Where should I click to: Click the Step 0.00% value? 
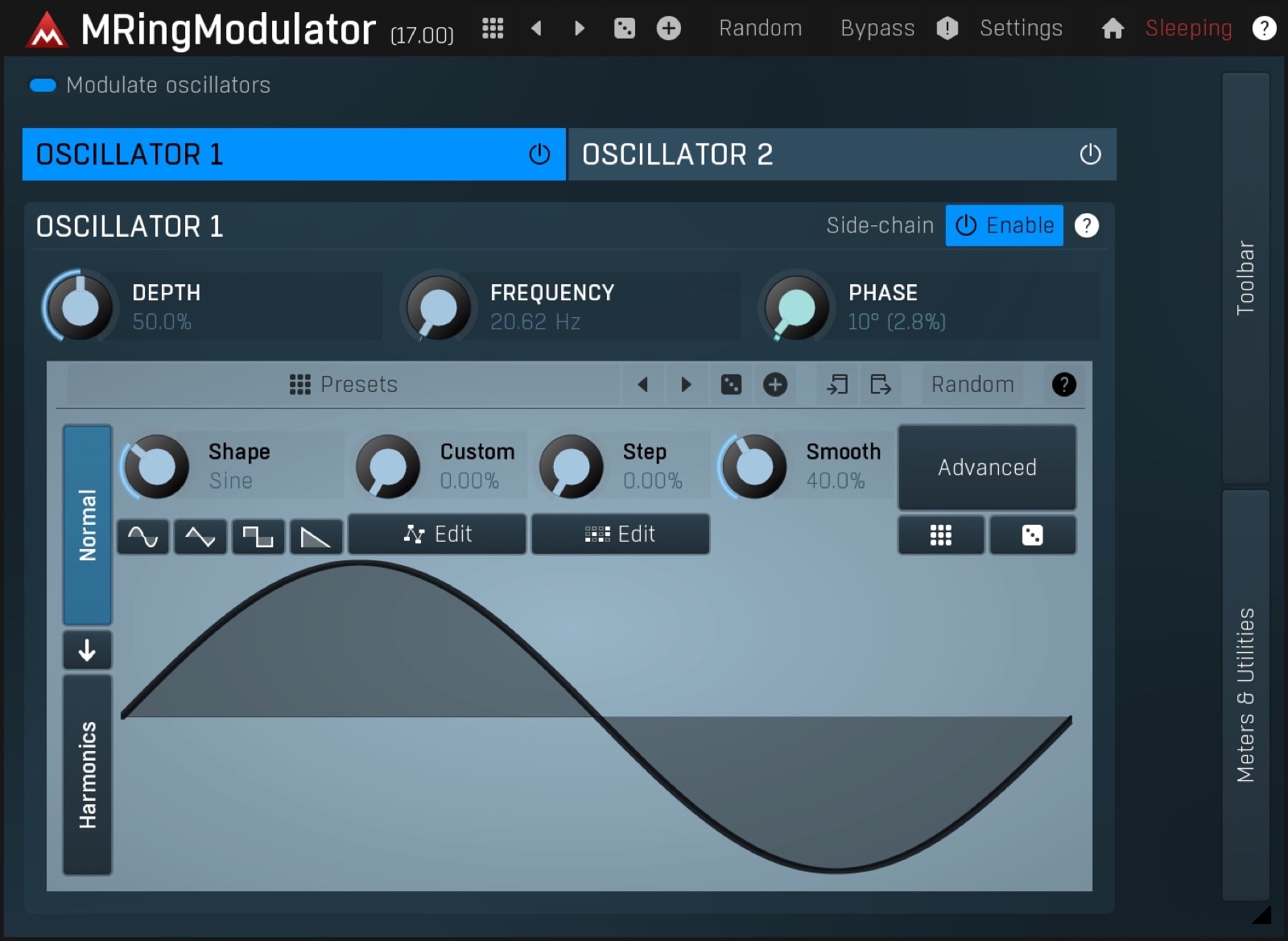tap(653, 481)
